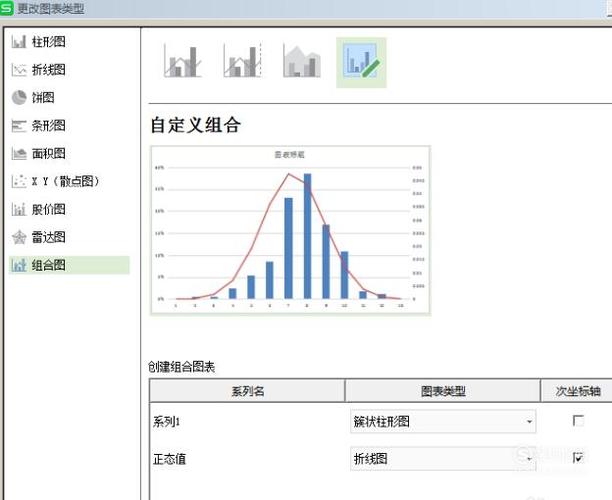612x500 pixels.
Task: Click the combo chart preview thumbnail
Action: click(x=290, y=230)
